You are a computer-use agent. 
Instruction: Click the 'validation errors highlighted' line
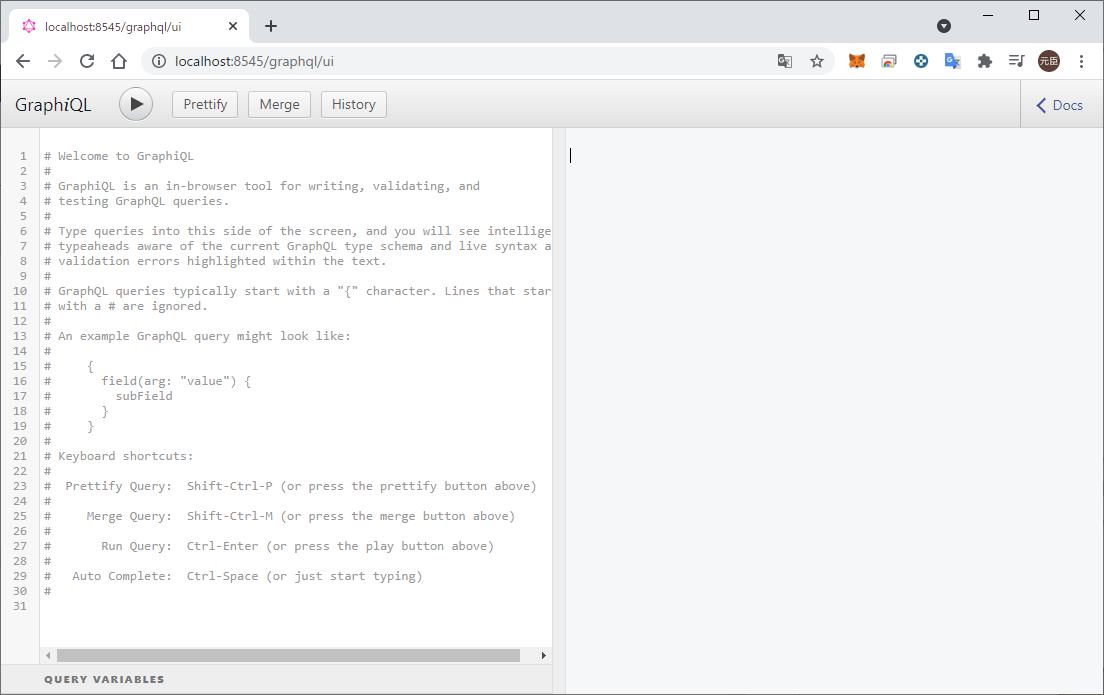tap(215, 261)
